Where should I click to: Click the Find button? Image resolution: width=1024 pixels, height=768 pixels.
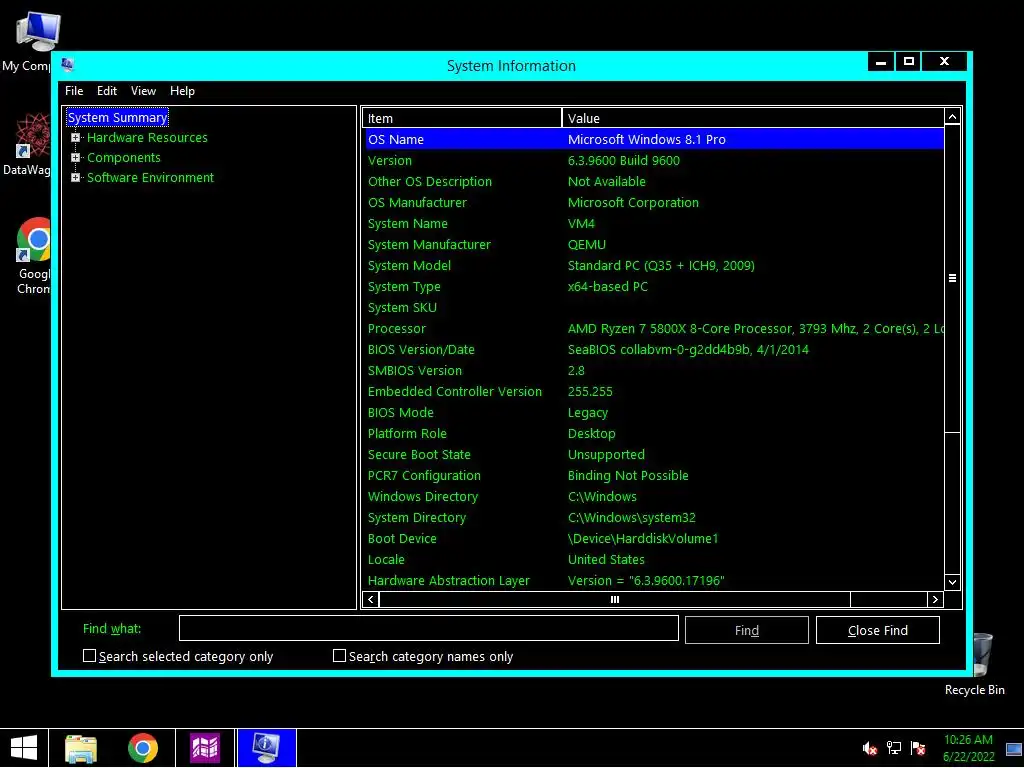pyautogui.click(x=746, y=630)
